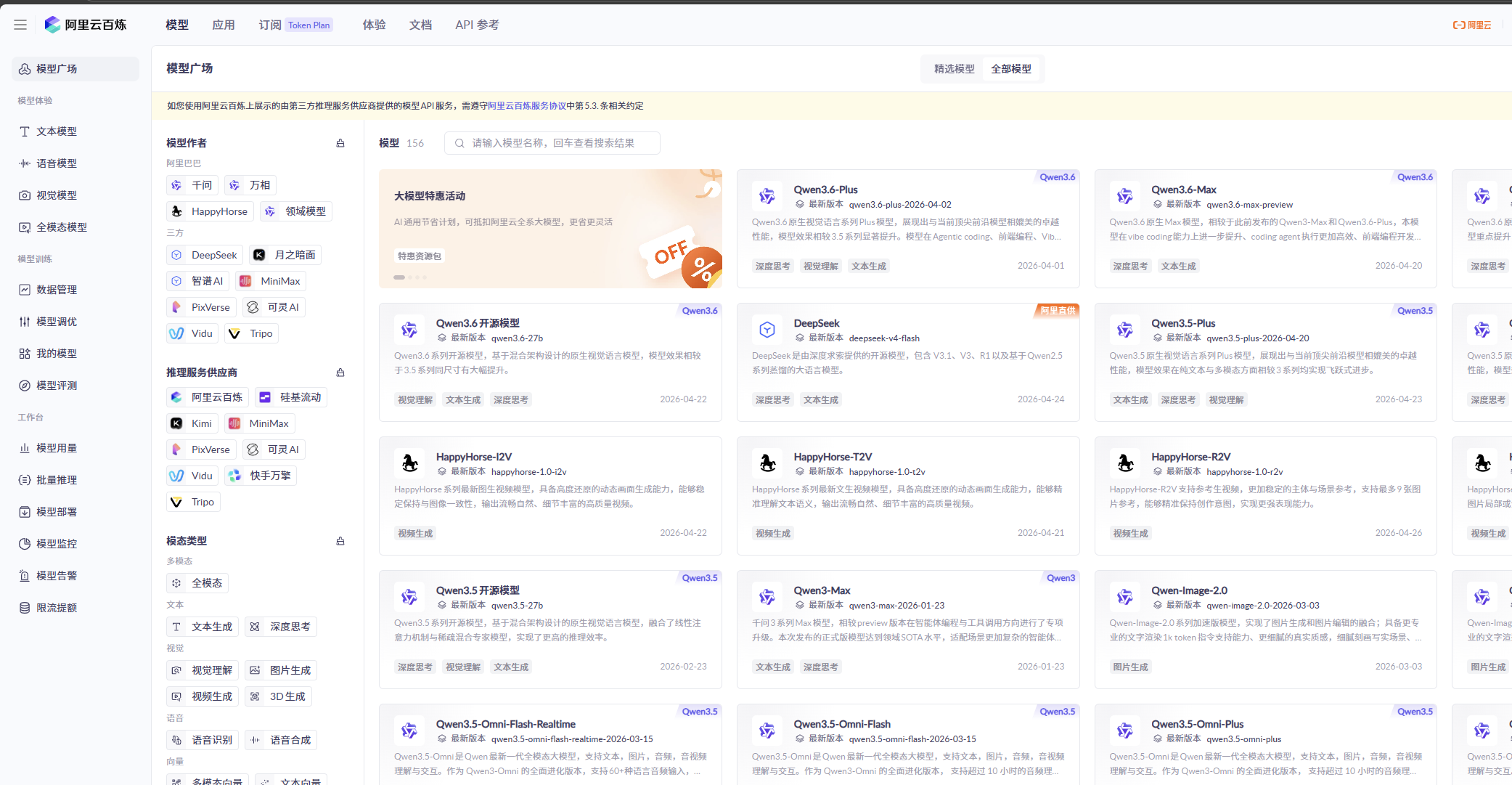This screenshot has height=785, width=1512.
Task: Click the Qwen3-Max model icon
Action: click(x=767, y=597)
